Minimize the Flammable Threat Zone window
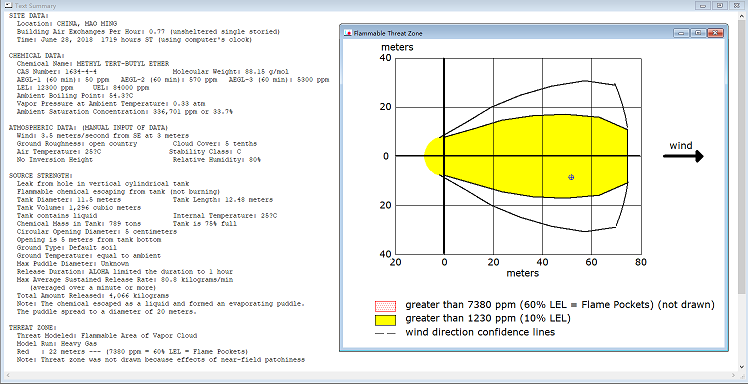Viewport: 748px width, 384px height. click(x=681, y=33)
